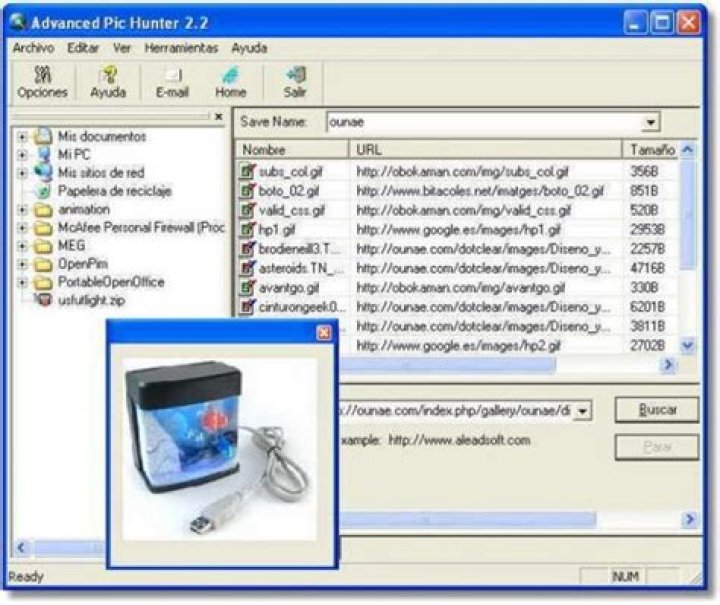Close the image preview popup
The width and height of the screenshot is (720, 605).
(324, 333)
